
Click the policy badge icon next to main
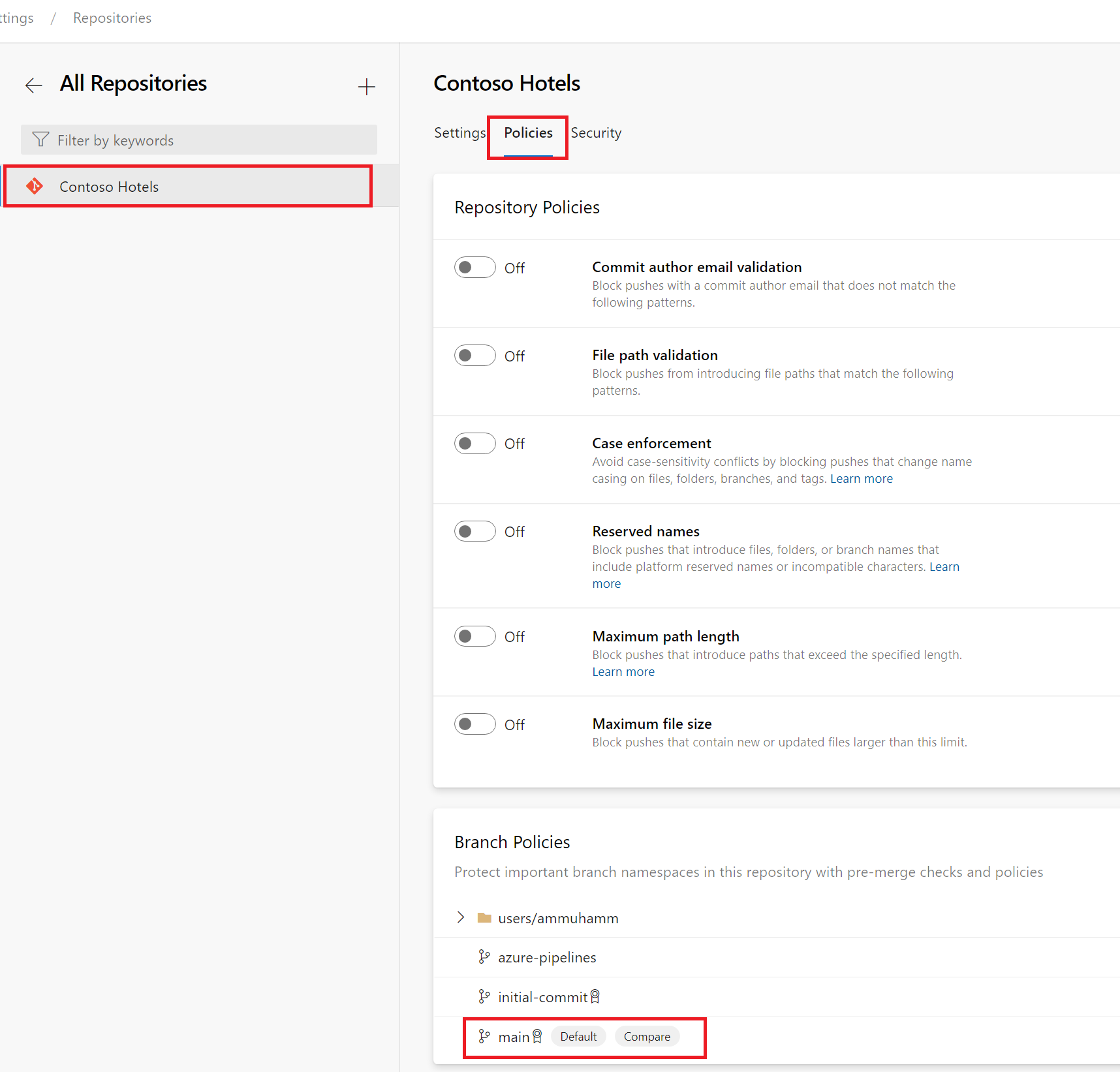537,1037
